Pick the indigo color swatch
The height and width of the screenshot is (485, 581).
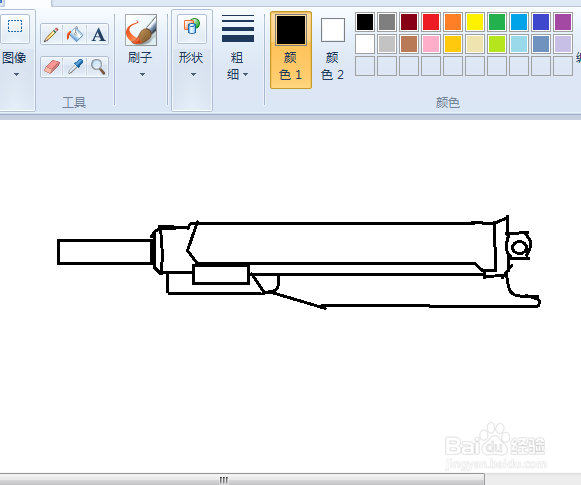click(x=541, y=22)
